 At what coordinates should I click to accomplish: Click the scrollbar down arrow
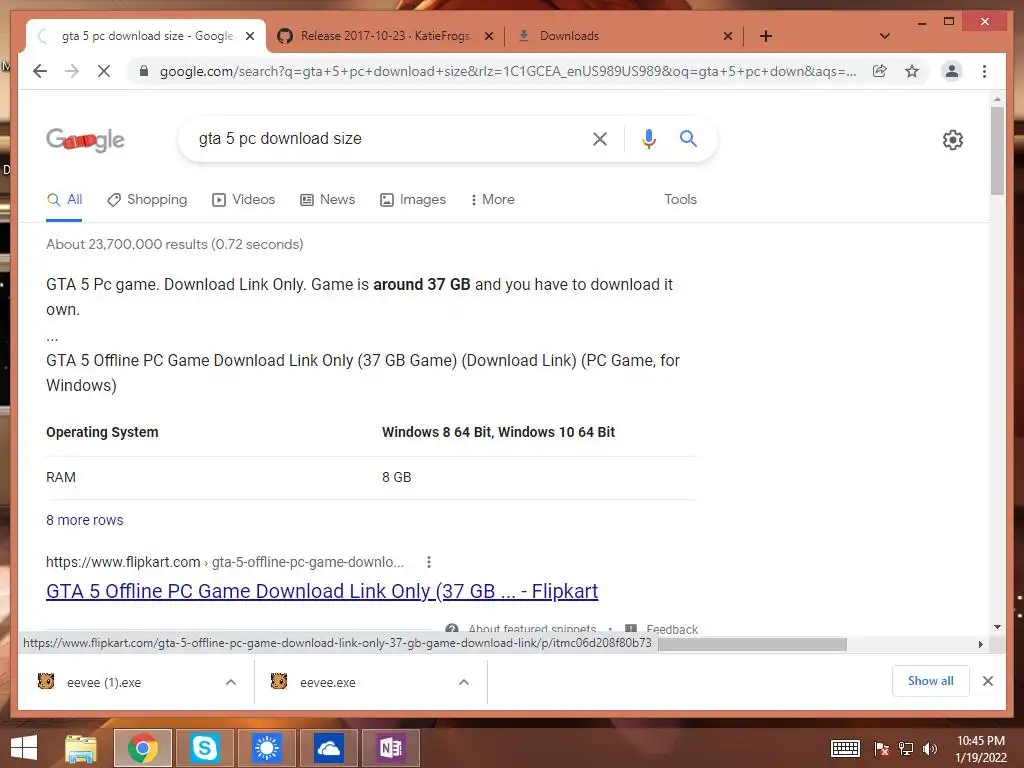(x=997, y=627)
